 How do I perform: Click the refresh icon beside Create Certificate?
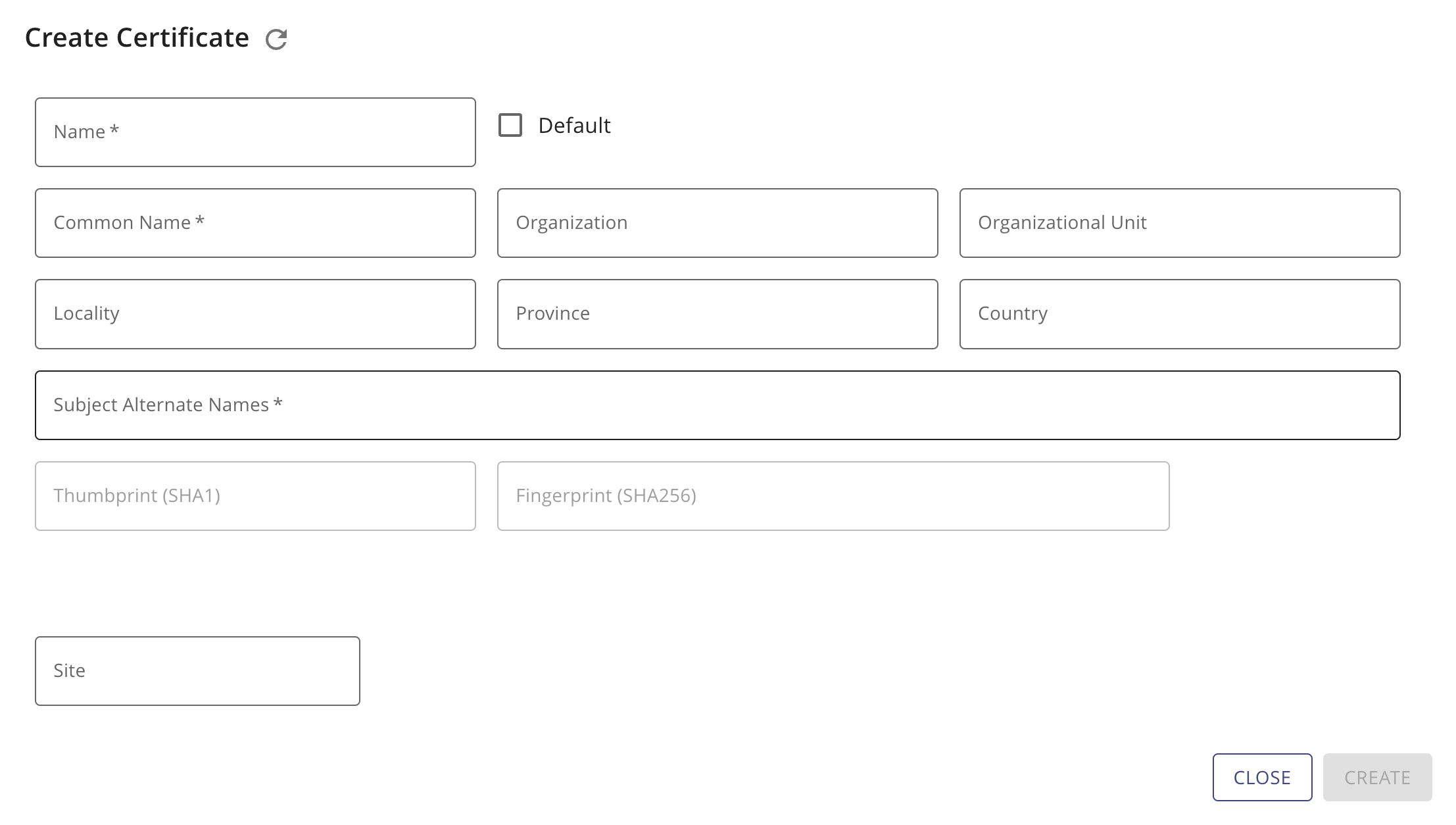click(276, 39)
